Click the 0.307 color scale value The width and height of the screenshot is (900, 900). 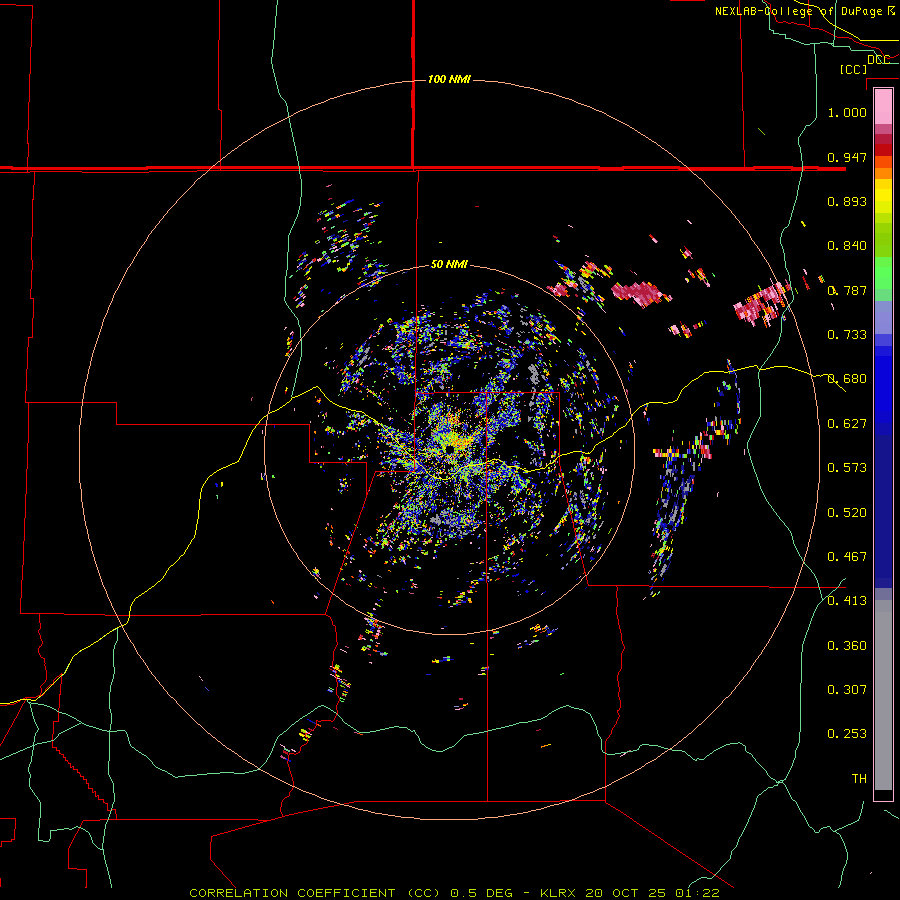[x=847, y=689]
